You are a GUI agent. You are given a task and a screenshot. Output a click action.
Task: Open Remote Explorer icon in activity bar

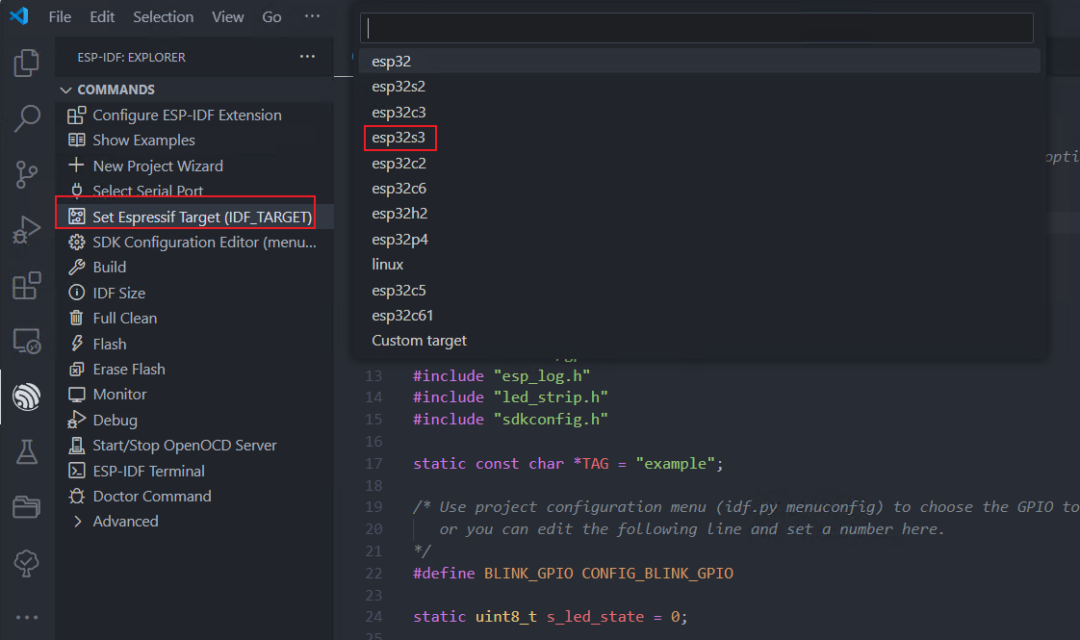point(26,342)
